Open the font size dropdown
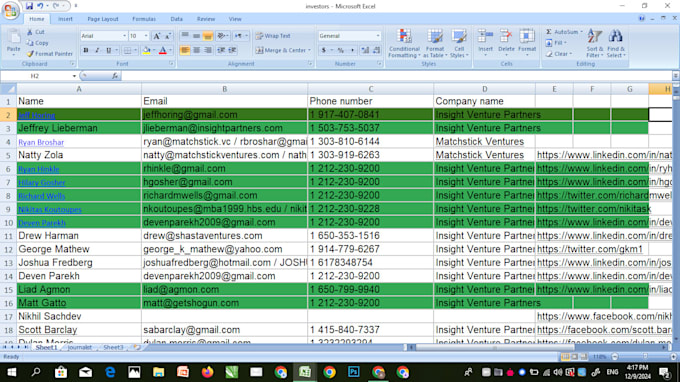This screenshot has height=382, width=680. pyautogui.click(x=146, y=36)
